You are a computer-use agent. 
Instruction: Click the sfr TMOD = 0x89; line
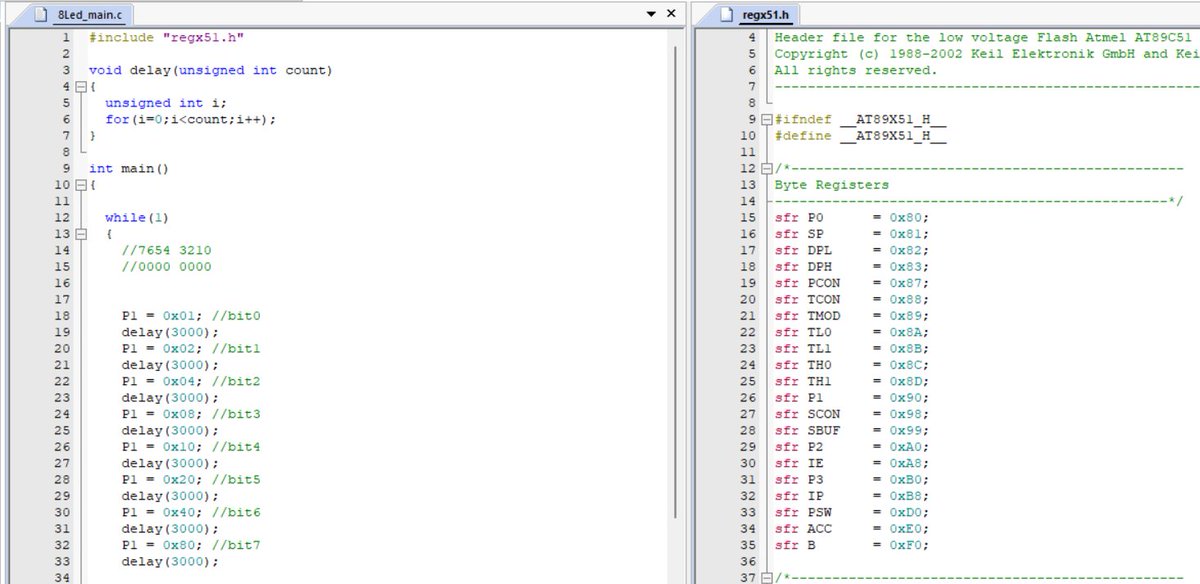[852, 316]
